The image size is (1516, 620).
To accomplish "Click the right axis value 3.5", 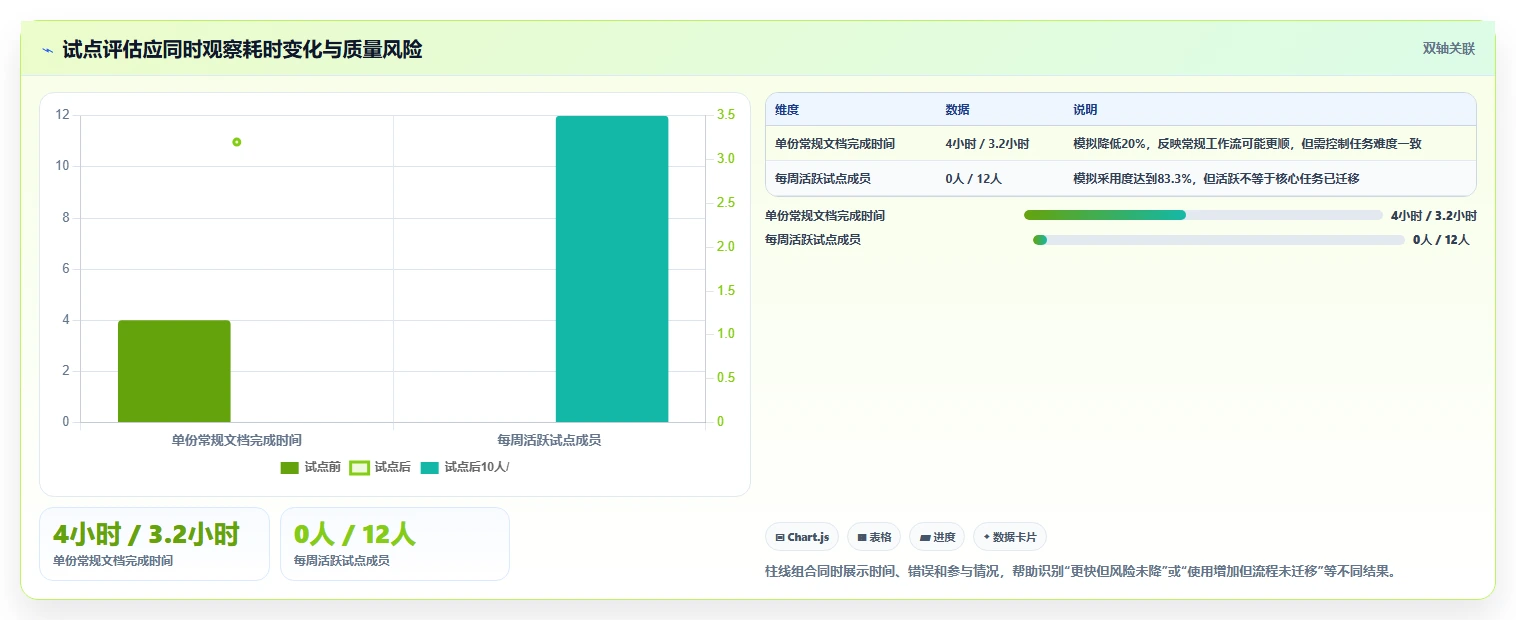I will pos(726,115).
